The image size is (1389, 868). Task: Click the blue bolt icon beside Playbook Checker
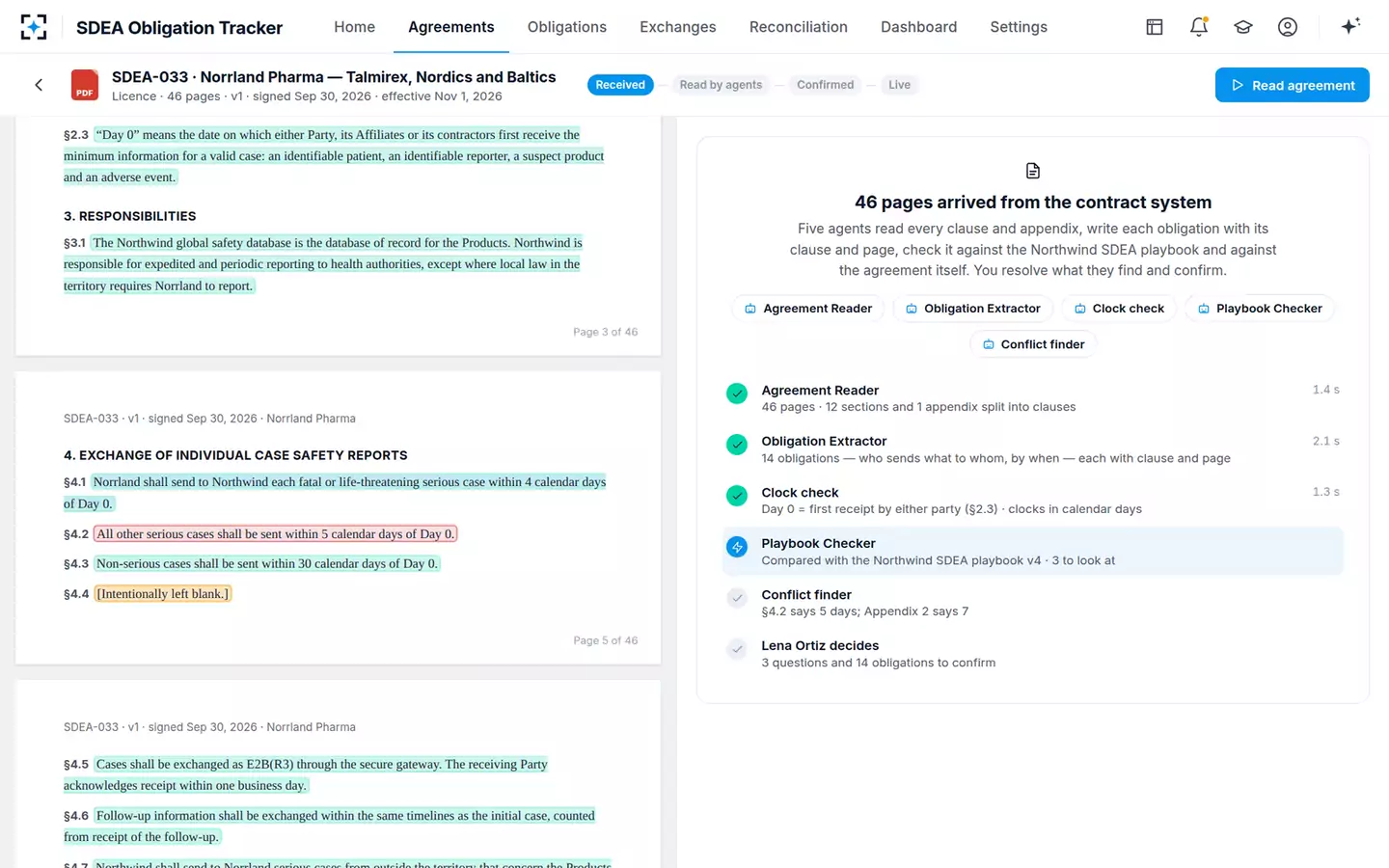coord(737,547)
